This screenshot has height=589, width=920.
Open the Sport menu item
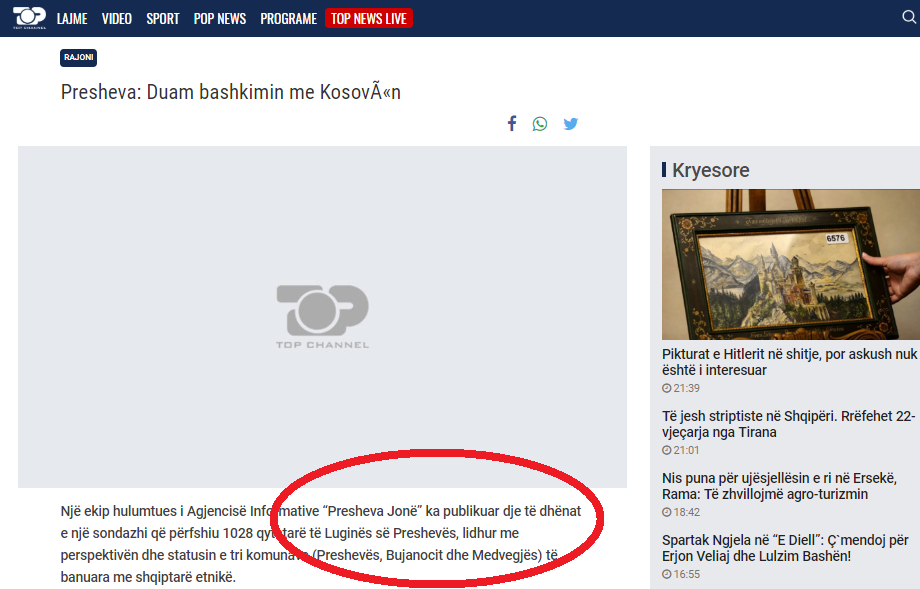click(163, 19)
